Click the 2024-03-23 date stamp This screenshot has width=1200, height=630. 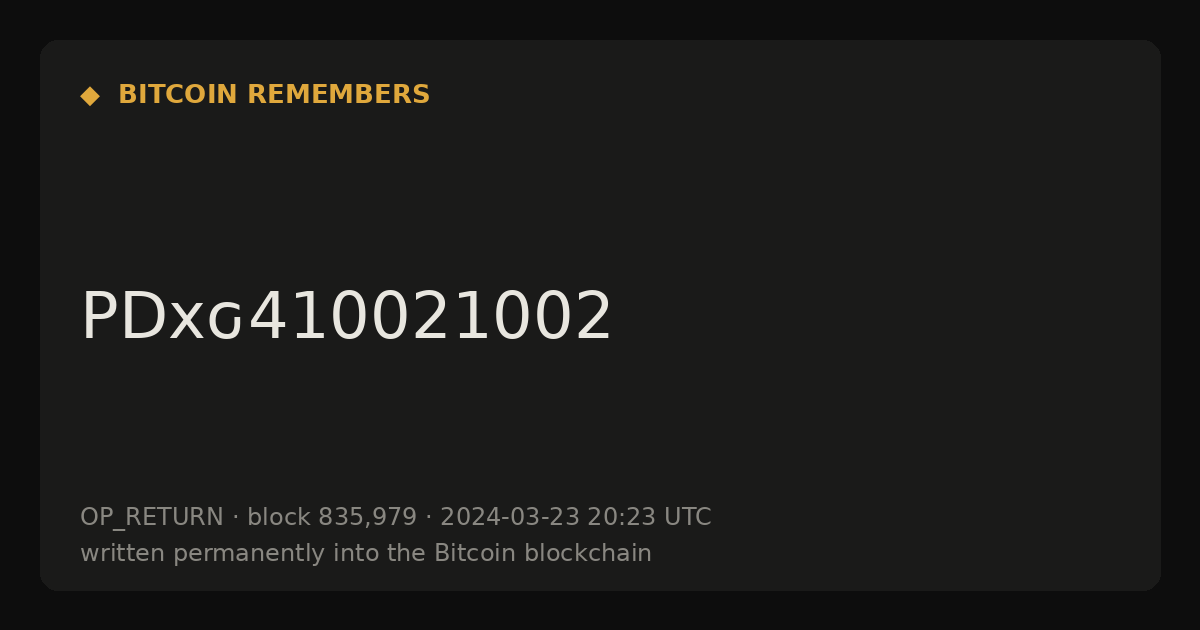(509, 518)
